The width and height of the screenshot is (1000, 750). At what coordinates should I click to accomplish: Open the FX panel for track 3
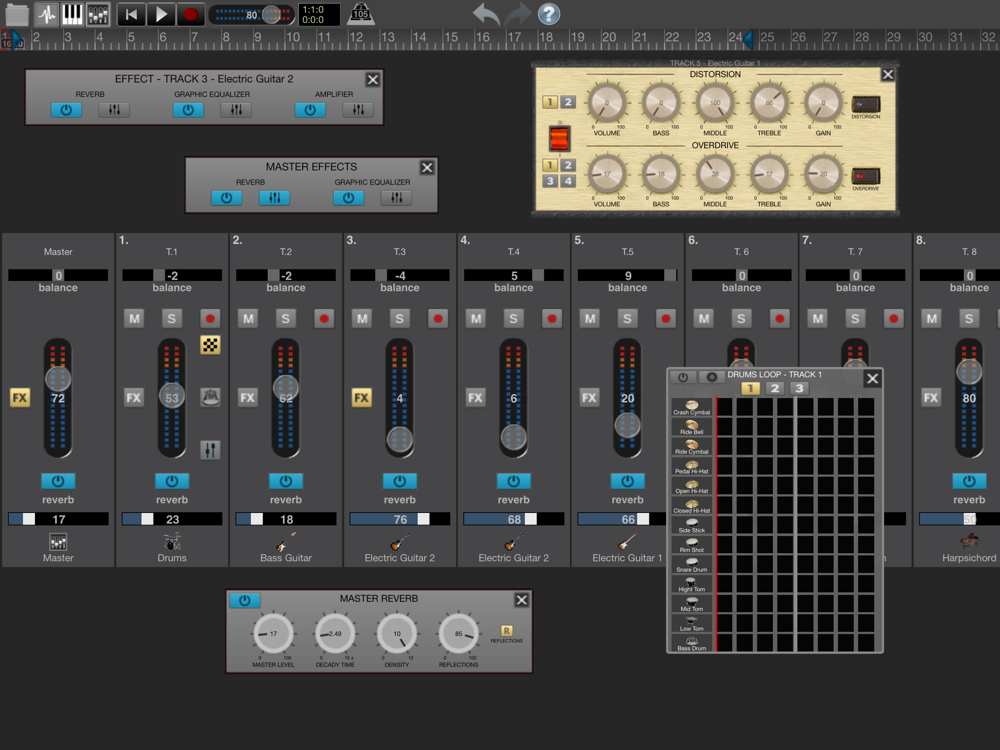(362, 398)
